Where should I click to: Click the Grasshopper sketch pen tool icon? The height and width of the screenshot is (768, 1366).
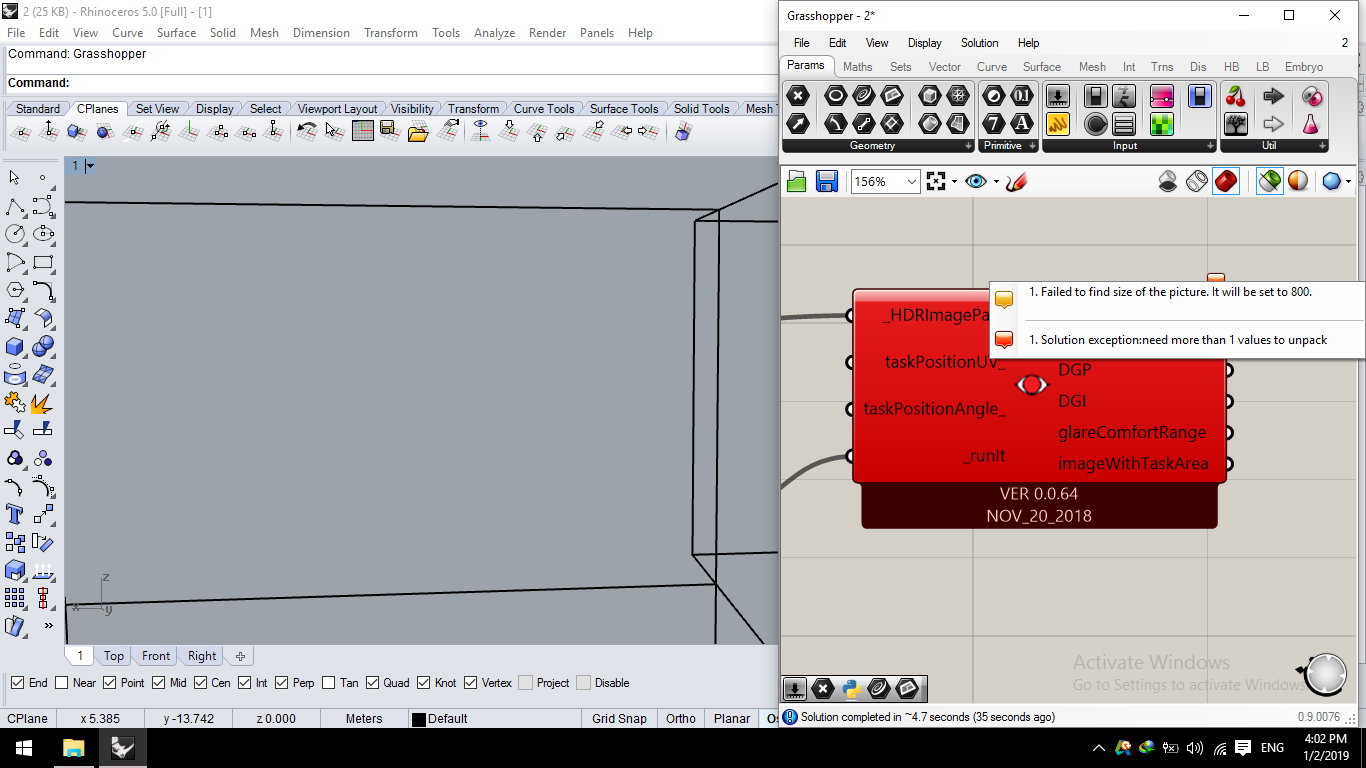[1017, 181]
